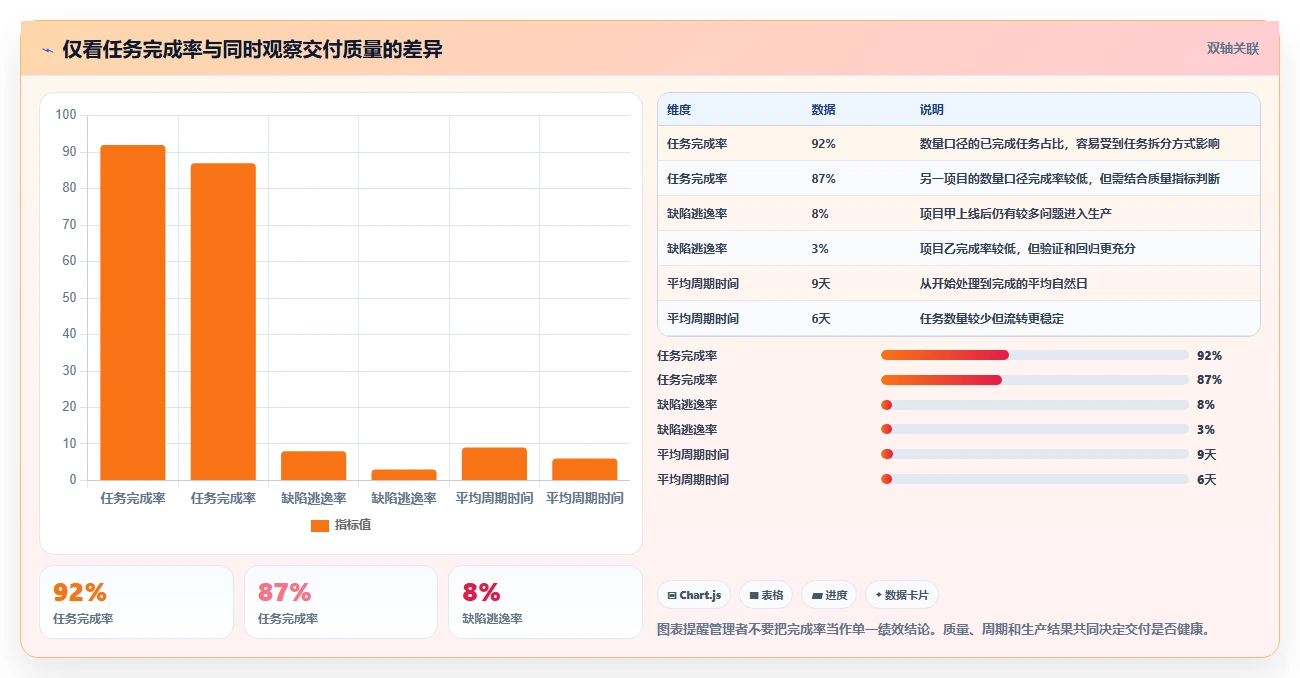Click the 缺陷逃逸率 chart bar valued 8

(x=313, y=466)
